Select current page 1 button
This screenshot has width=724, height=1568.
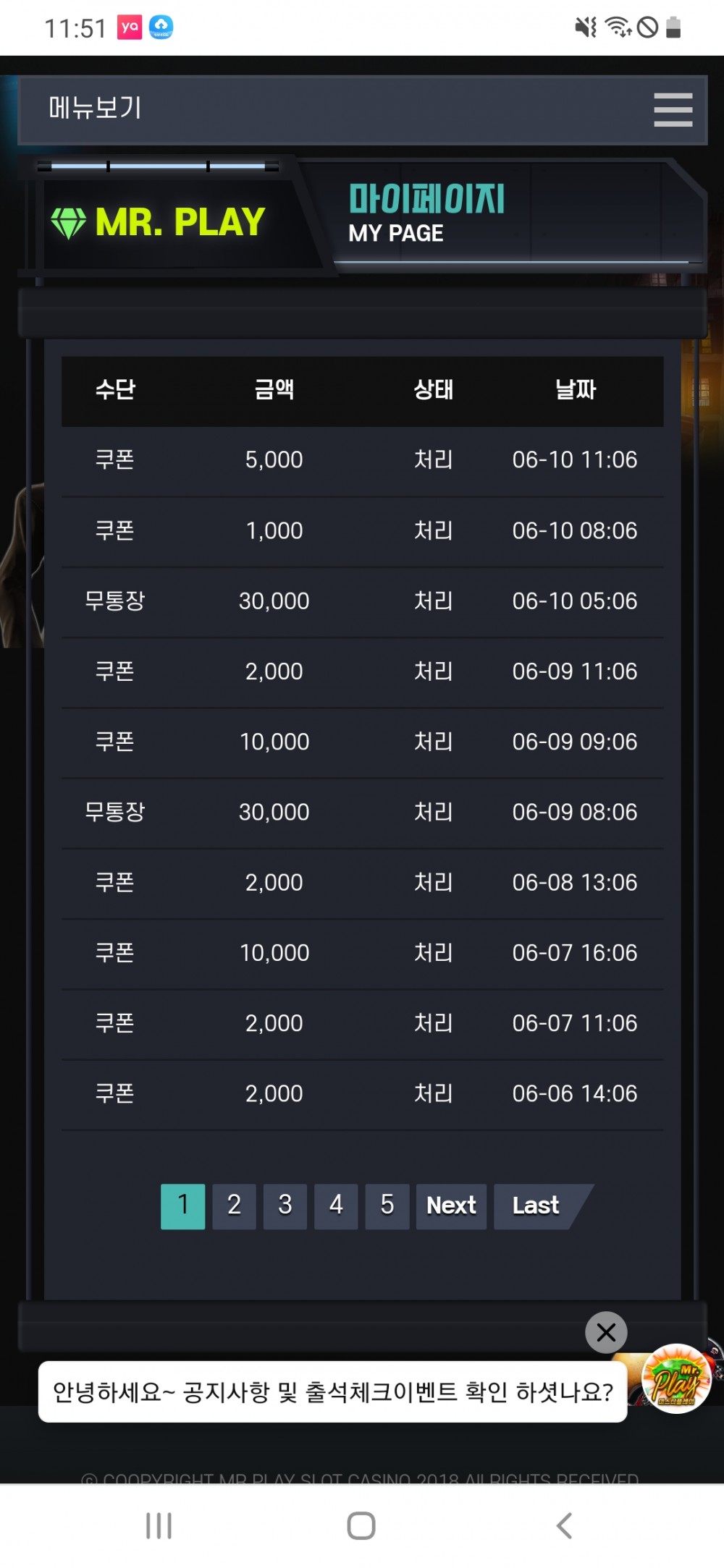click(x=182, y=1206)
